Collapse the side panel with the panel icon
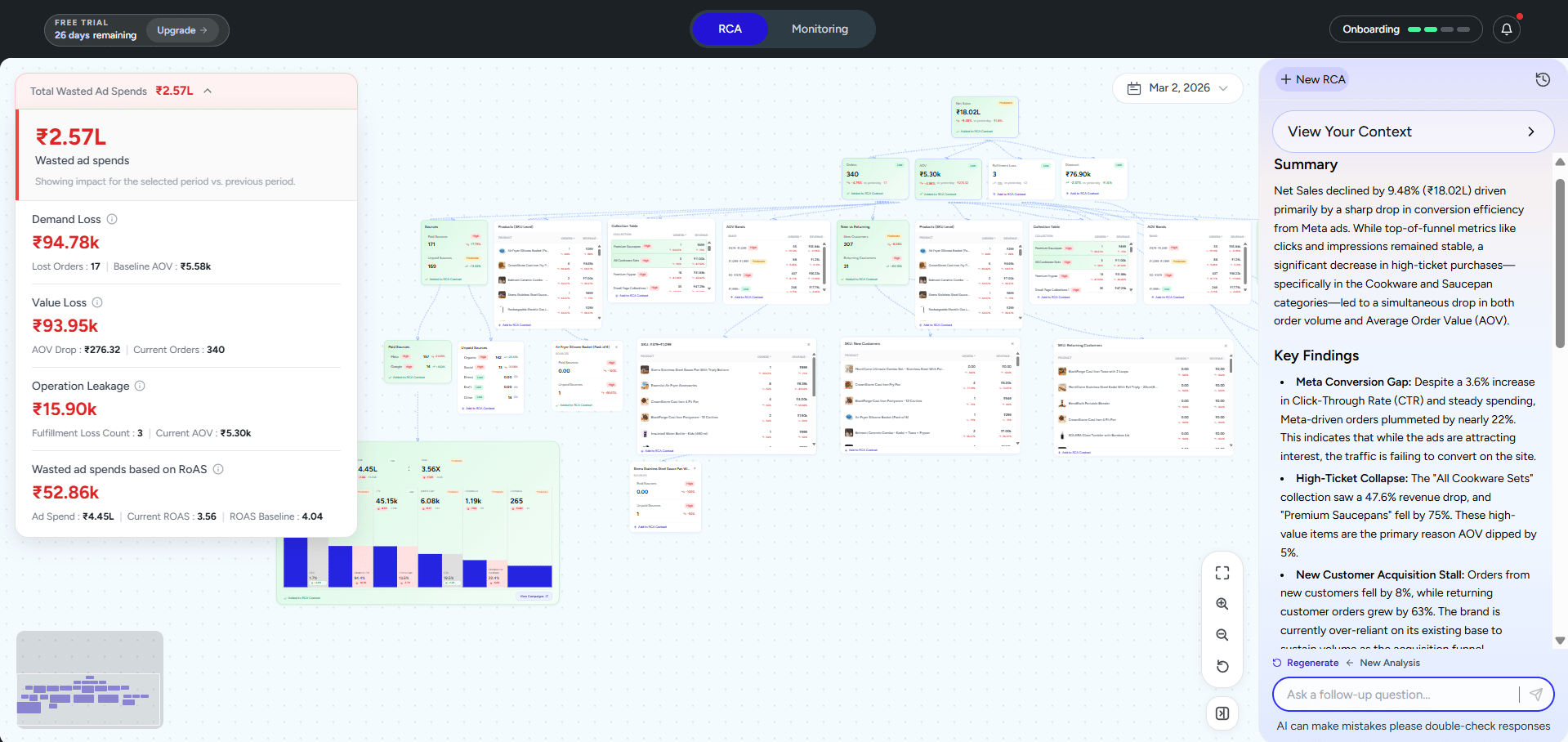Viewport: 1568px width, 742px height. 1222,713
